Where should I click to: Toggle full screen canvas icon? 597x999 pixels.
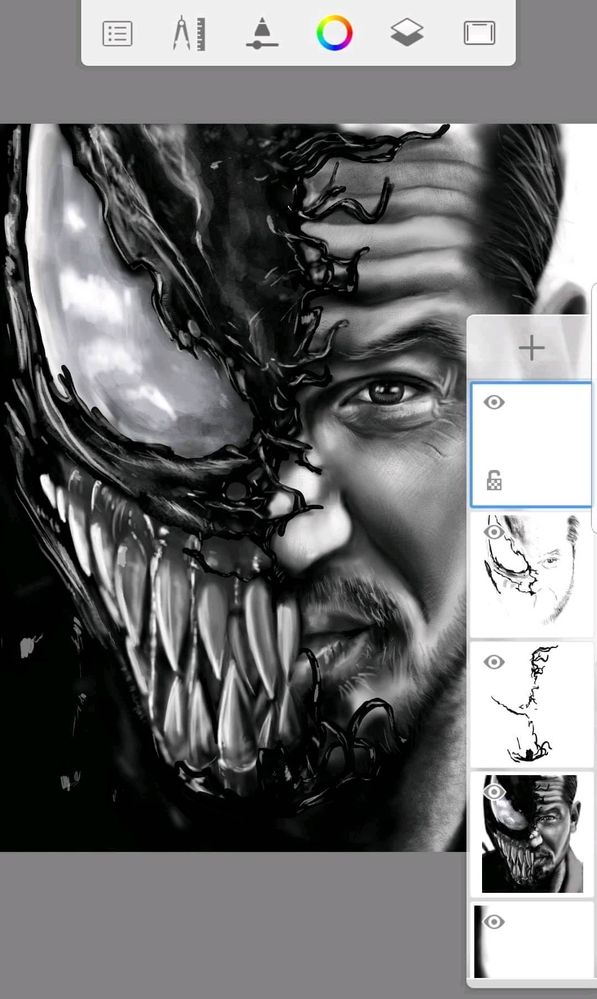479,33
